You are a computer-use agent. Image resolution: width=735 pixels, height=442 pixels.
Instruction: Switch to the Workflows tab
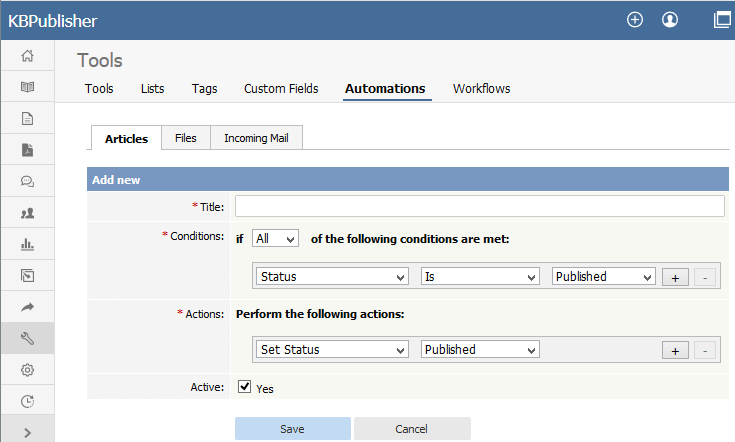point(481,89)
